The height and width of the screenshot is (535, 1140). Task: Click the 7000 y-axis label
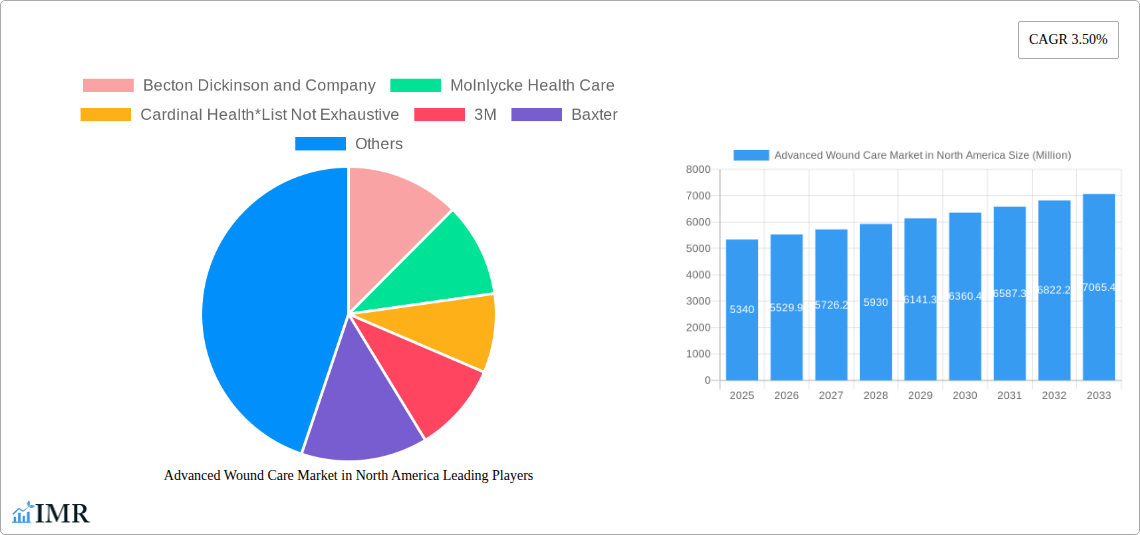coord(698,196)
